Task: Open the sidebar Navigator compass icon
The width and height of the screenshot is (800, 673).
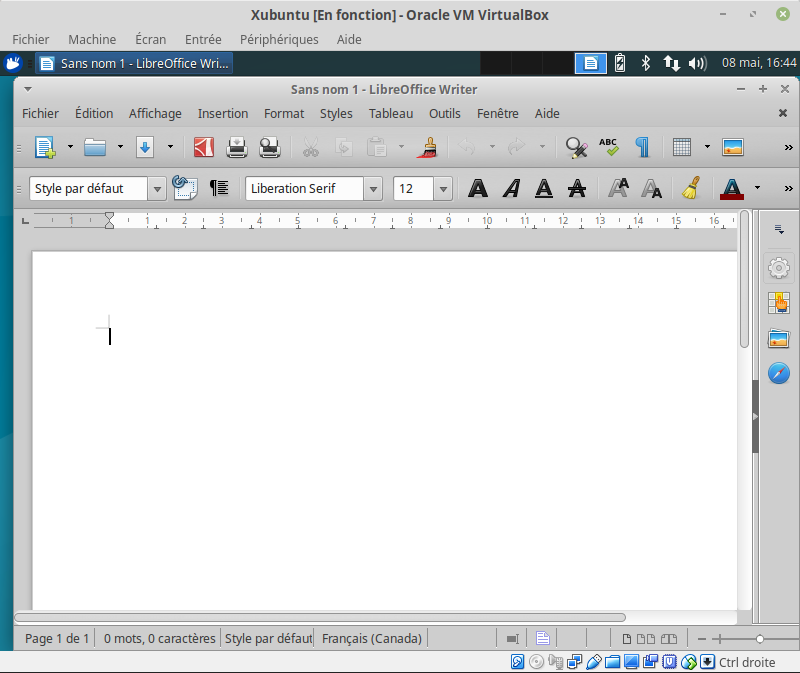Action: [x=779, y=373]
